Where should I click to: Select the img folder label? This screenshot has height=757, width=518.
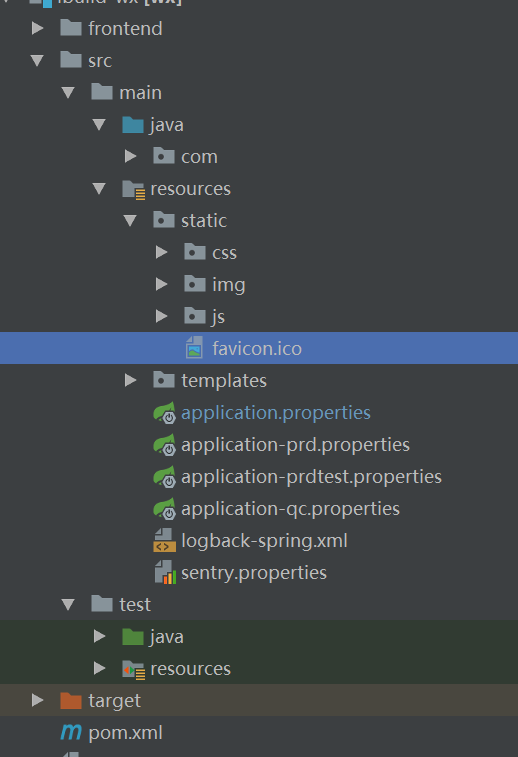click(x=229, y=285)
